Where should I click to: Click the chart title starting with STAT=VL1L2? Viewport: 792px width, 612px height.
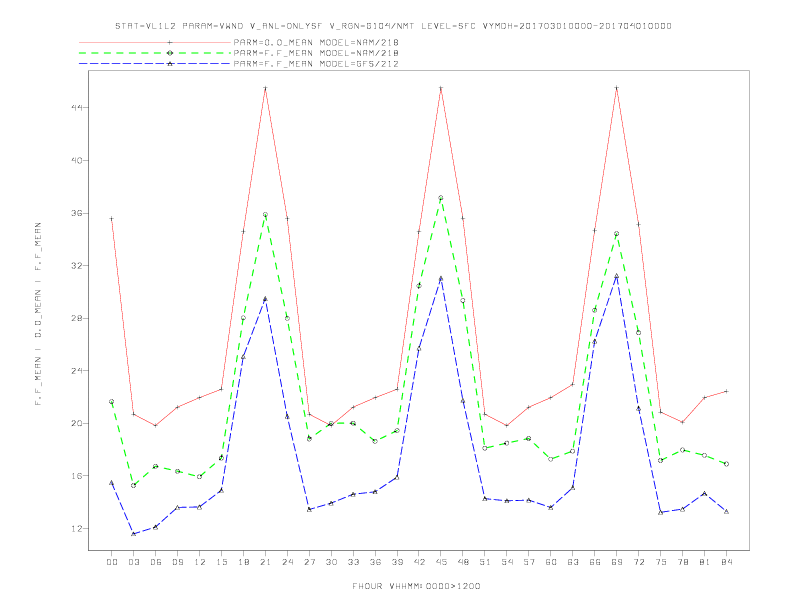[x=393, y=26]
